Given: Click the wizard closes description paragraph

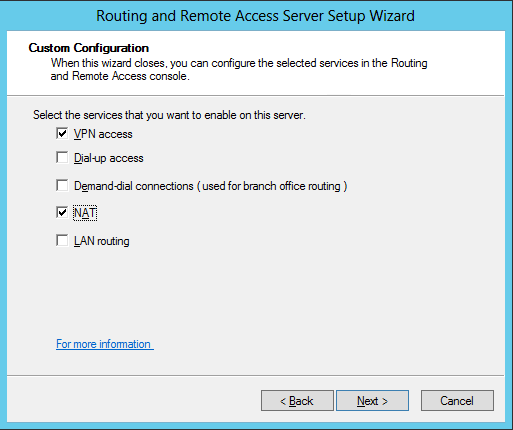Looking at the screenshot, I should [x=239, y=69].
